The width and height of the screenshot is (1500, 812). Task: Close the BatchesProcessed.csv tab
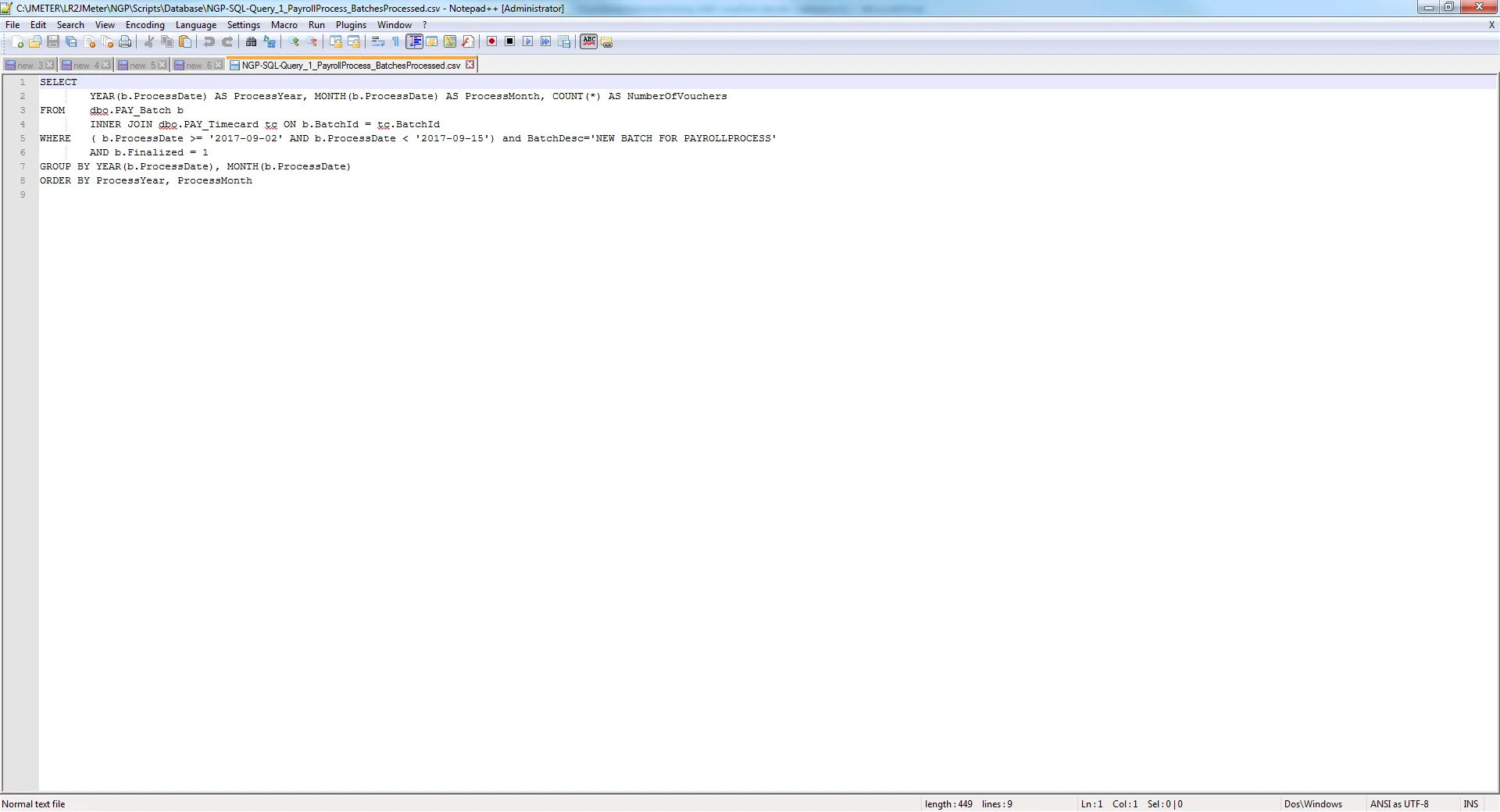point(470,65)
